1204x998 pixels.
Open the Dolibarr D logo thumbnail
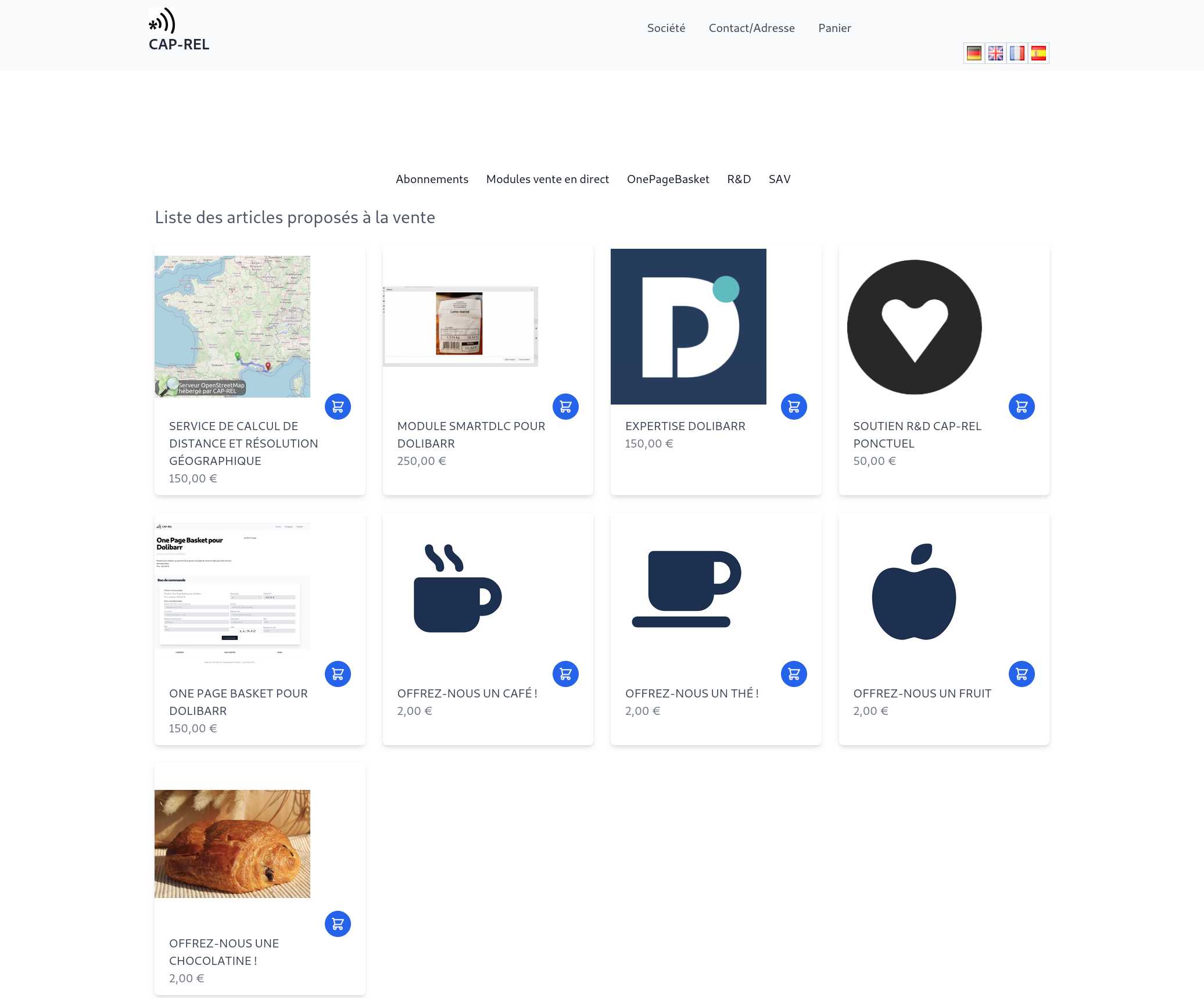(689, 327)
